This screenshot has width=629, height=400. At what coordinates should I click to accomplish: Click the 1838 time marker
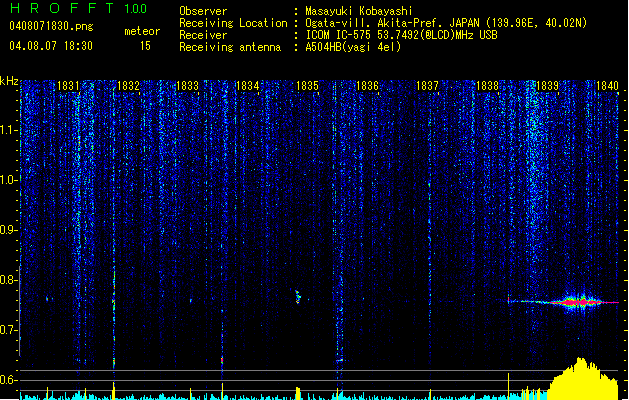pos(487,86)
